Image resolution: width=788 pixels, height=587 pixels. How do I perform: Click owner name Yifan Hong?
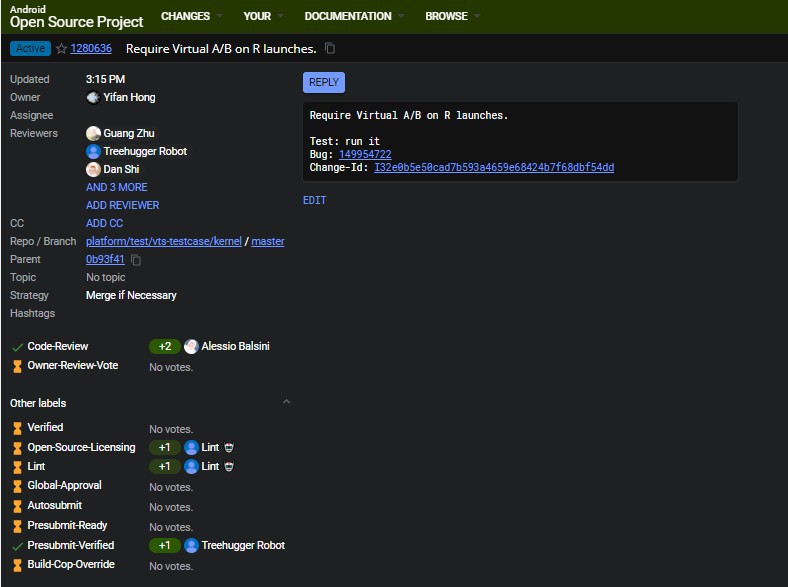(x=129, y=97)
